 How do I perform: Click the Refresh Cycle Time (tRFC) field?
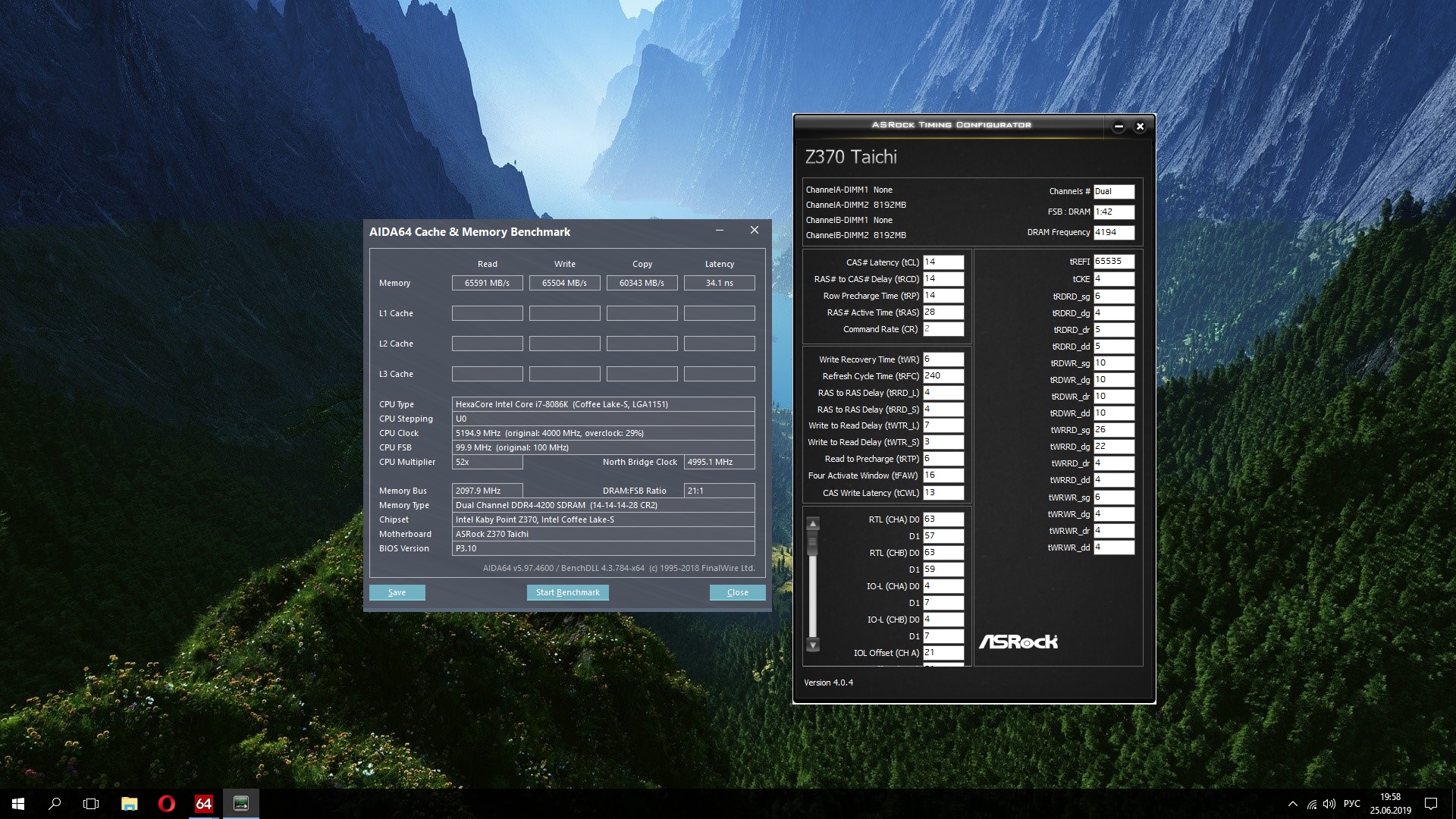tap(943, 376)
